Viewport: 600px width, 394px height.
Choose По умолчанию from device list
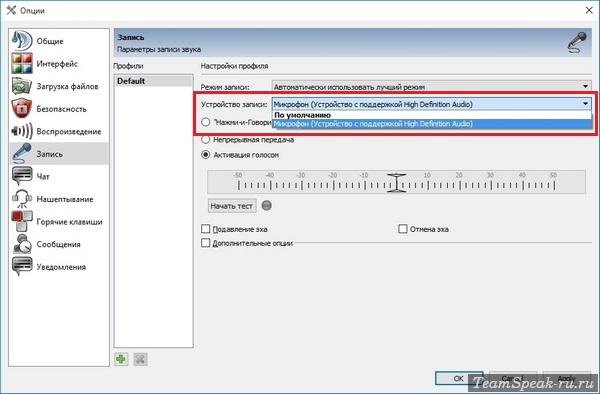(432, 115)
